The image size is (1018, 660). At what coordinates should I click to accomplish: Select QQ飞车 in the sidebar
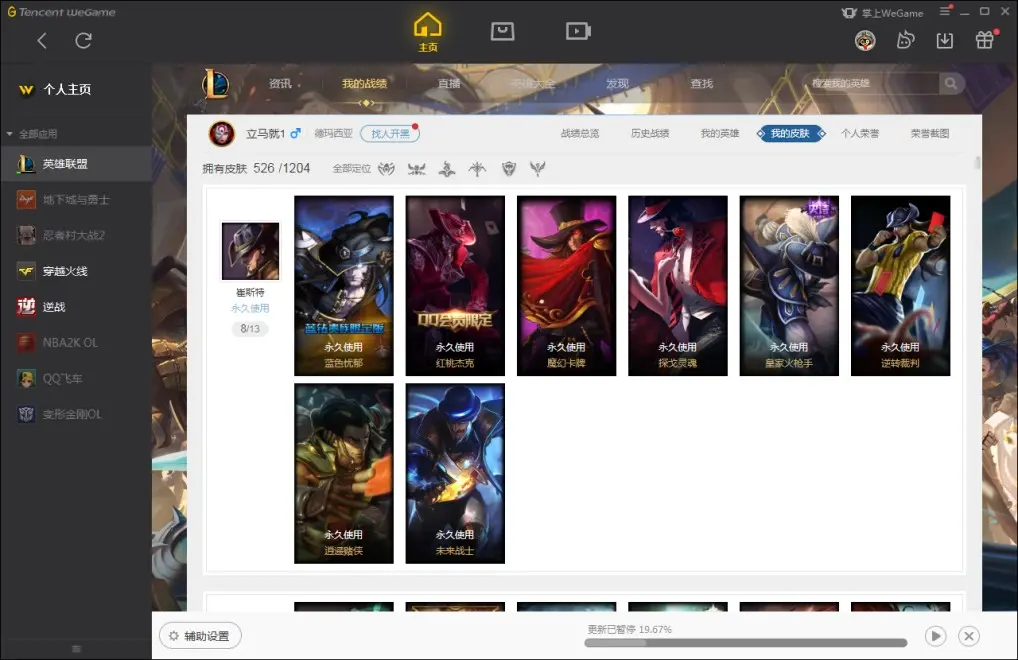point(77,378)
